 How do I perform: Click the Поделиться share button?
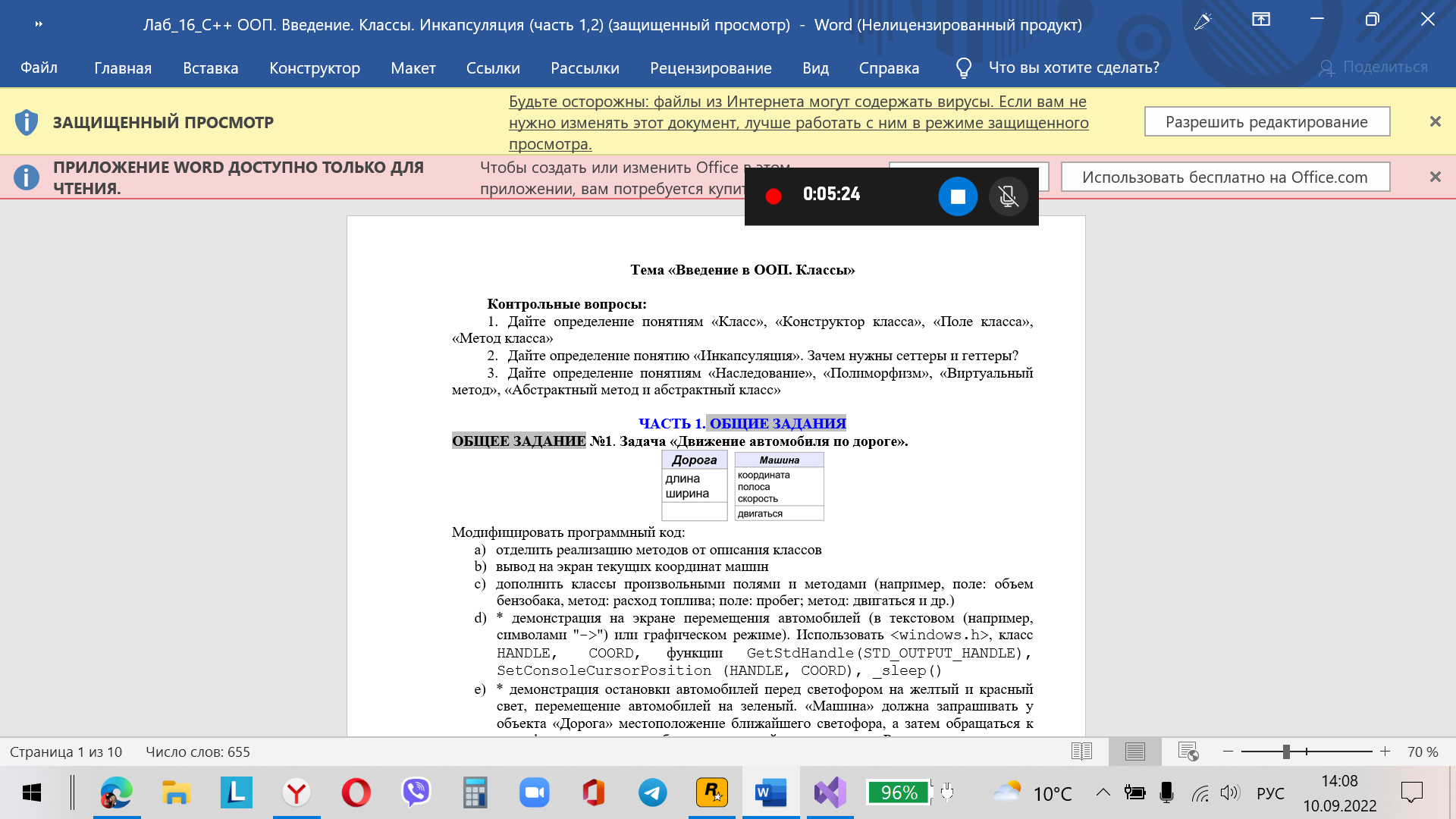click(1373, 67)
